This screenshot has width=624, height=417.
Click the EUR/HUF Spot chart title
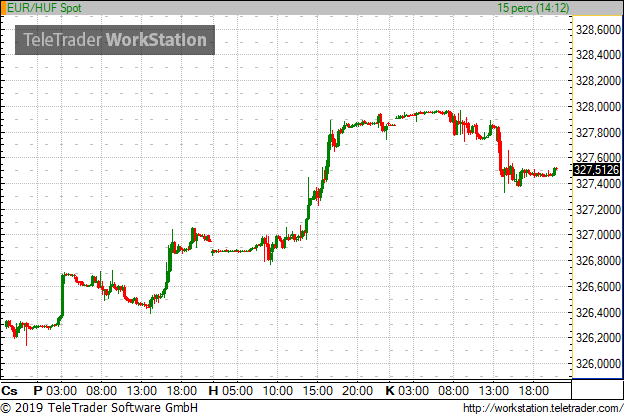click(x=44, y=8)
